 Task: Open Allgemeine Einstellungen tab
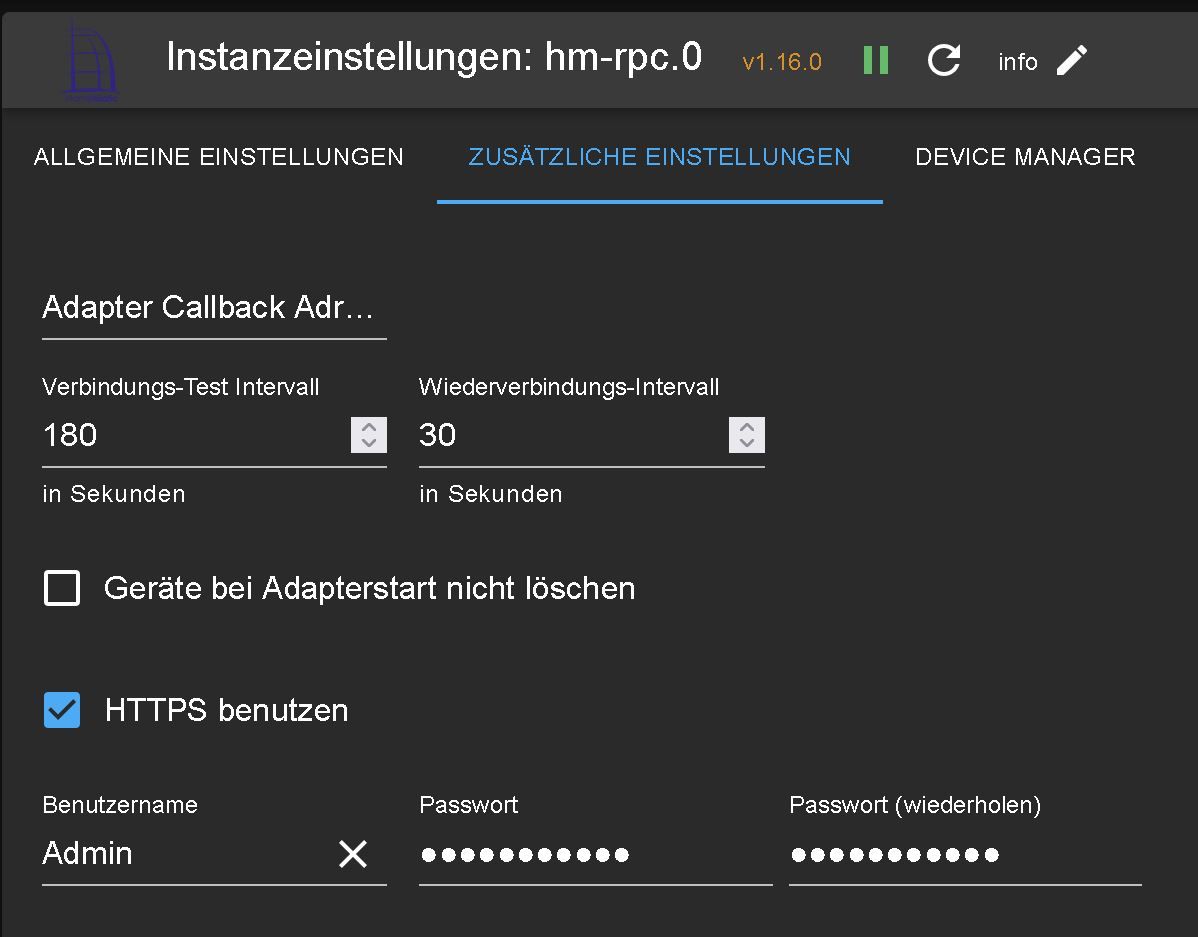tap(219, 157)
